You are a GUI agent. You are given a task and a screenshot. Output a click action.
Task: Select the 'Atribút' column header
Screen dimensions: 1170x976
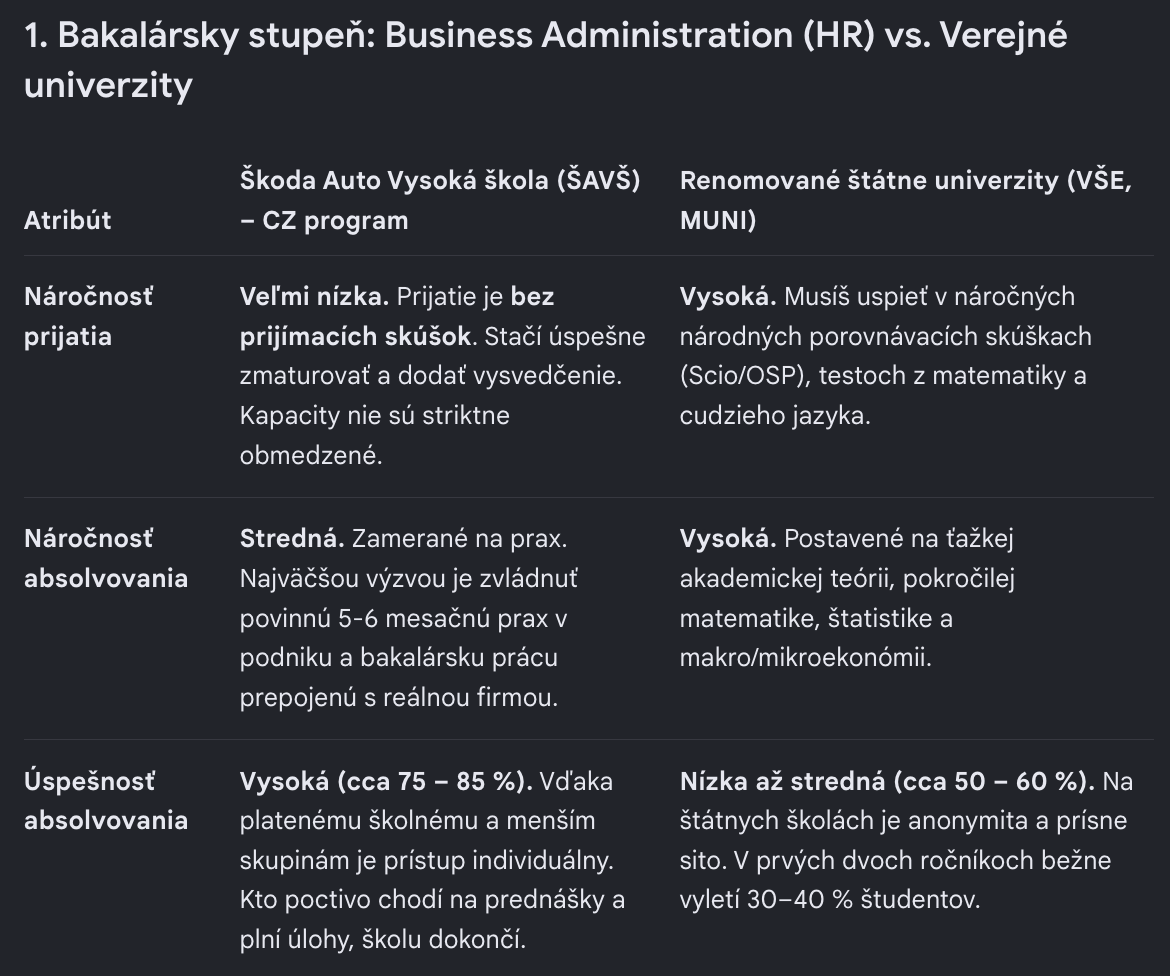[x=67, y=220]
